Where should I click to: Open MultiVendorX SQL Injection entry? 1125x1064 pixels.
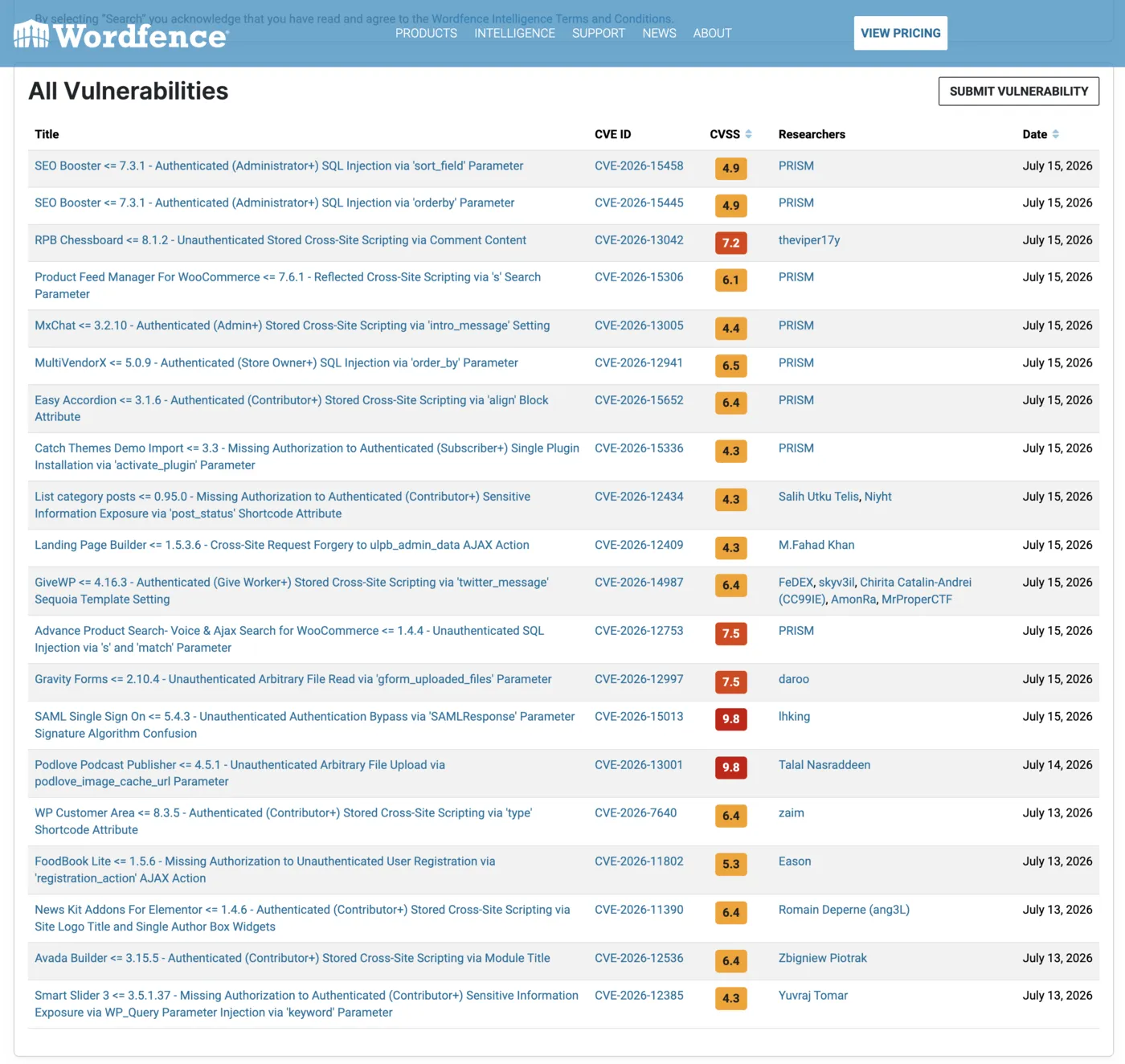click(x=276, y=362)
